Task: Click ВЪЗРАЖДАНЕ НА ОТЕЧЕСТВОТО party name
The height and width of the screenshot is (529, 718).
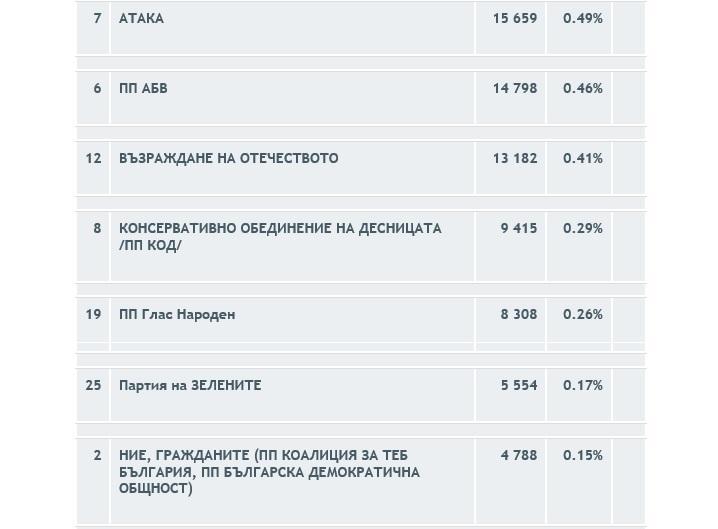Action: [x=228, y=159]
